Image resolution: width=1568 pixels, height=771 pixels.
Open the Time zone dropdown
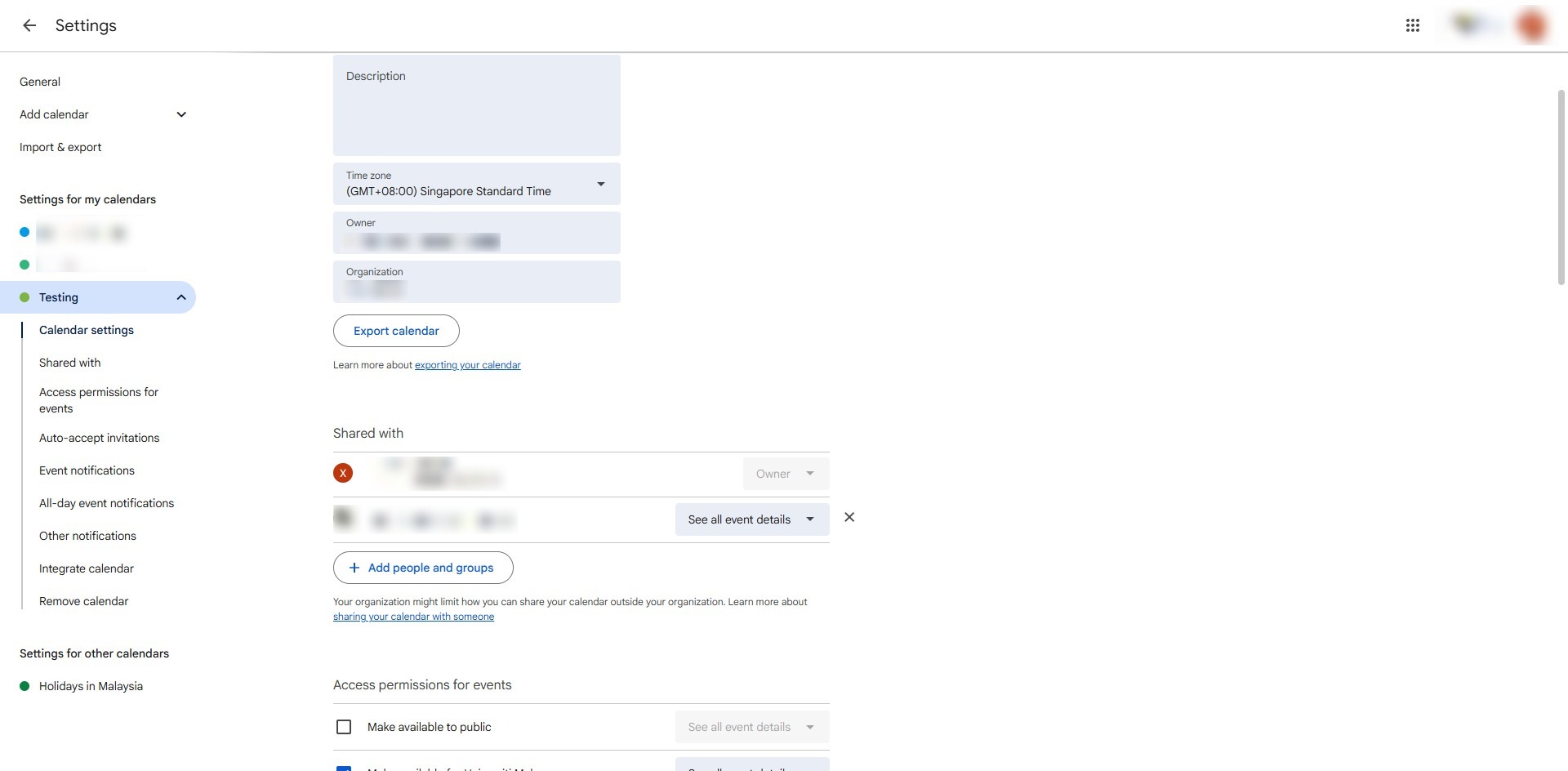[600, 184]
